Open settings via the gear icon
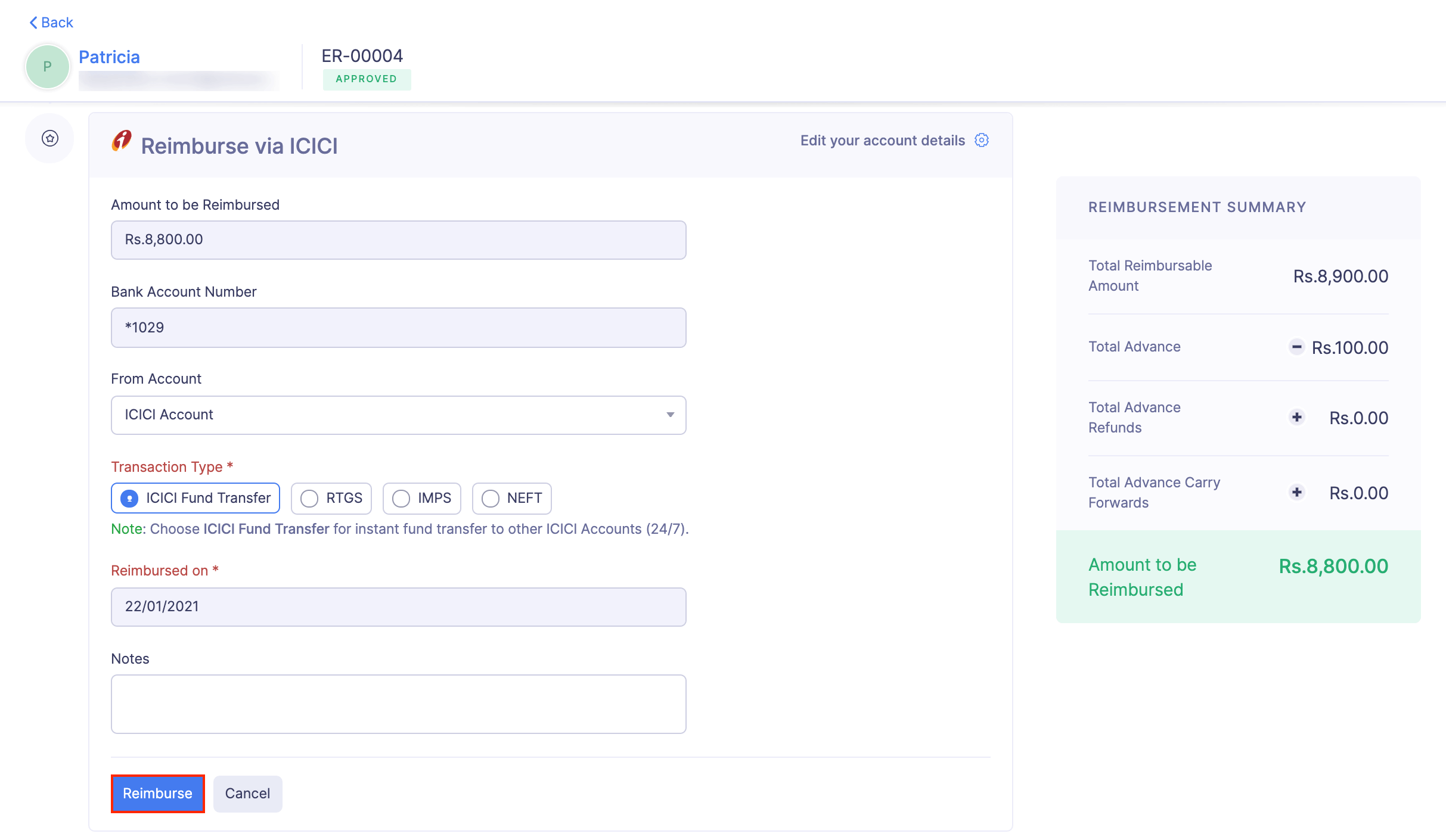1446x840 pixels. coord(981,141)
